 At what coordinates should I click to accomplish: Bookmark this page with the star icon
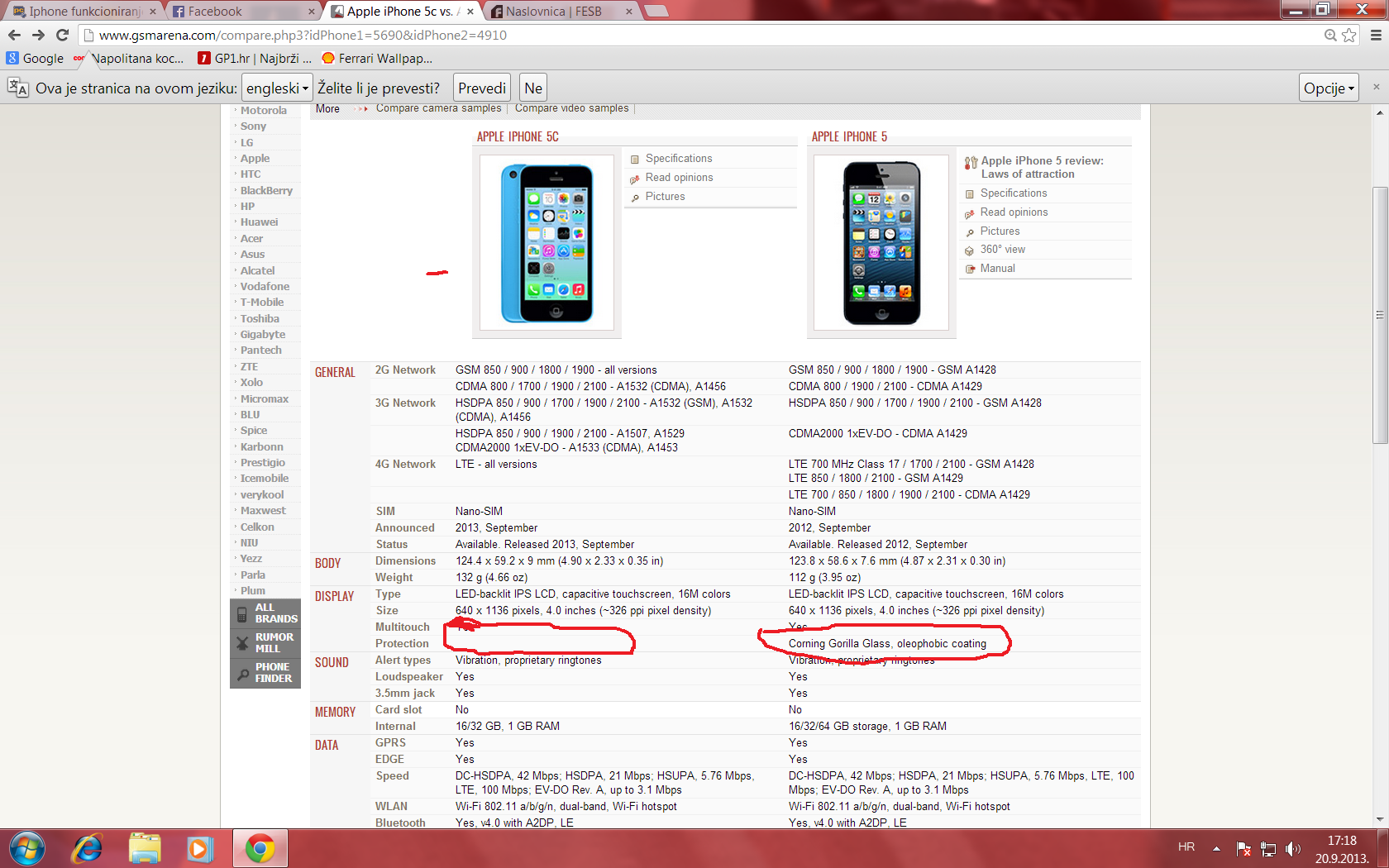tap(1349, 35)
